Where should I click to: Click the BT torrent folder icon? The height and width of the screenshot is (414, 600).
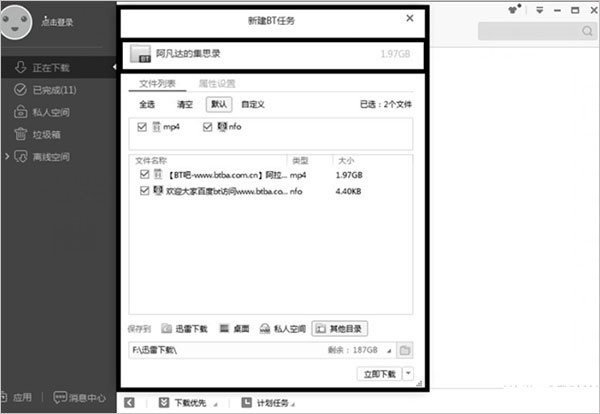tap(140, 54)
